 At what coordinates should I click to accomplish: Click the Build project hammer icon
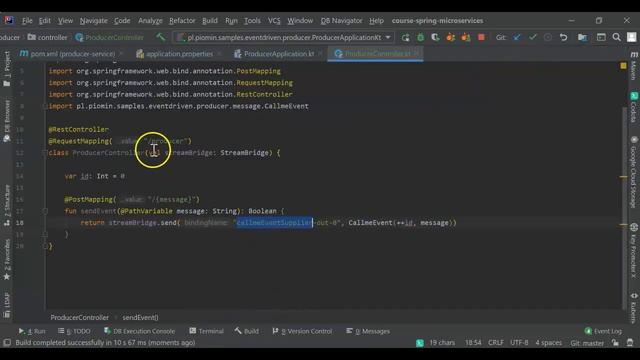[160, 37]
